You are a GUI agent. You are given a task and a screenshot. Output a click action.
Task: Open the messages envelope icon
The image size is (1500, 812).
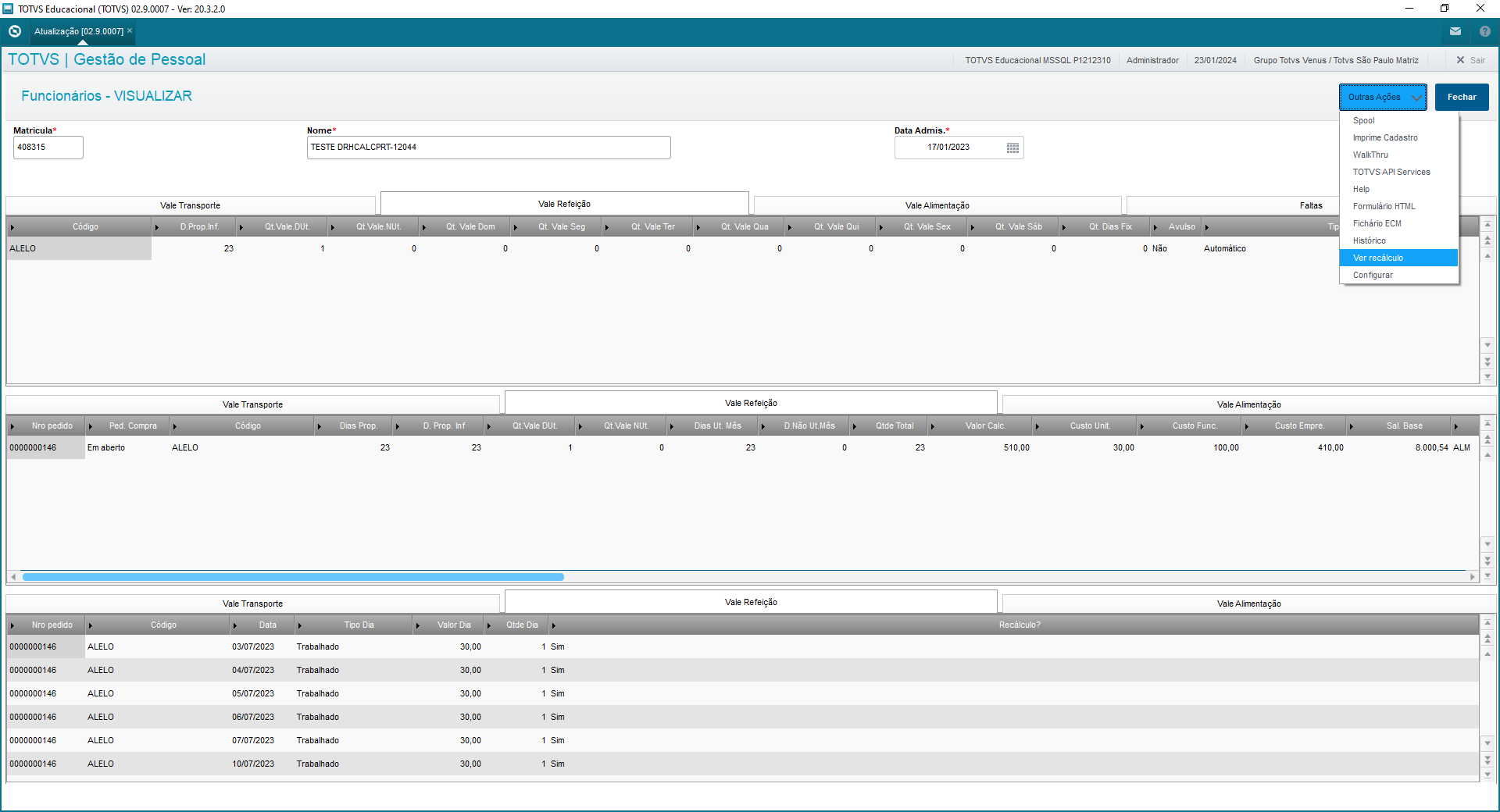click(1455, 31)
